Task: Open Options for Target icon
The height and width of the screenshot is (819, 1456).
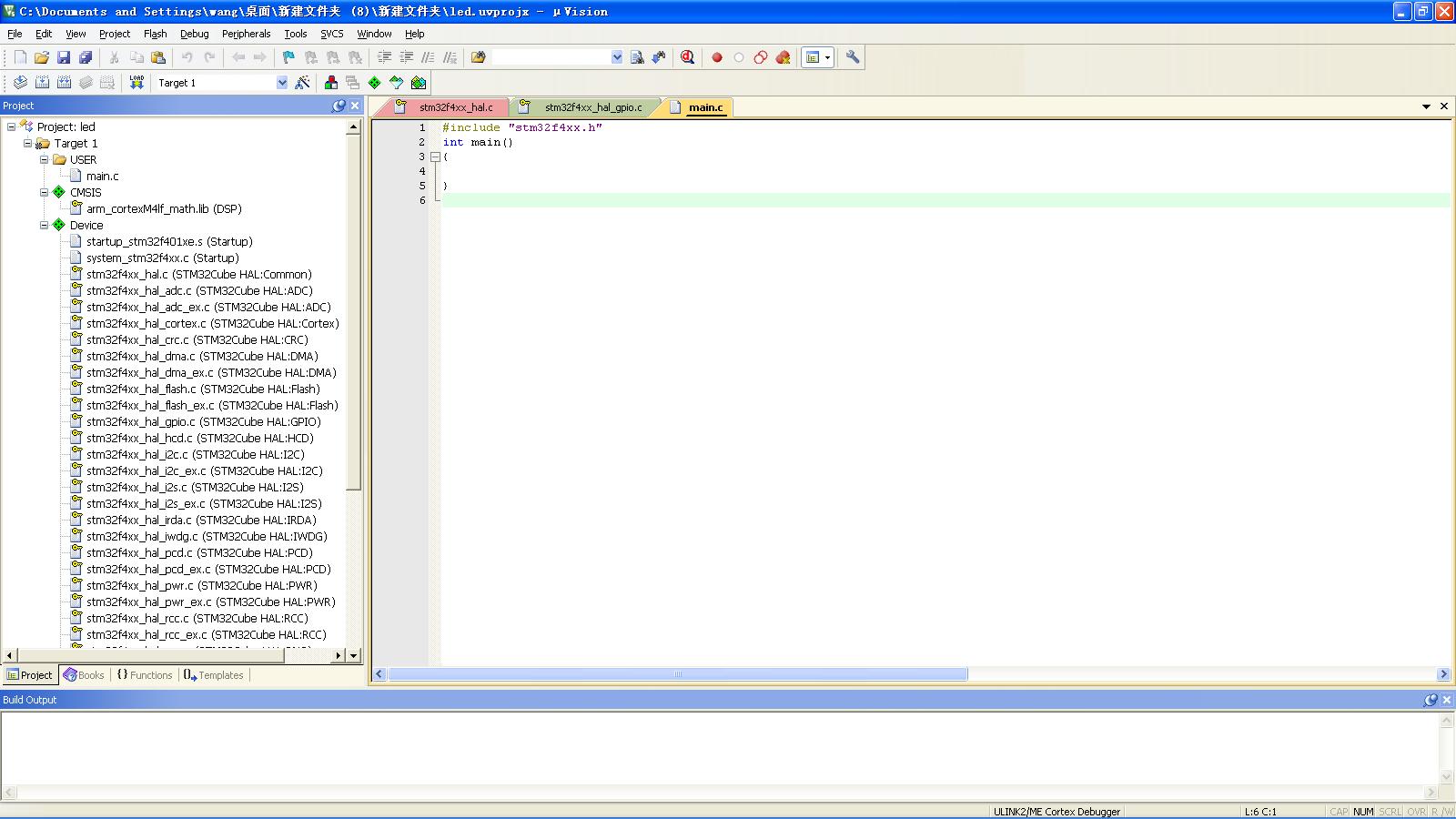Action: click(x=303, y=83)
